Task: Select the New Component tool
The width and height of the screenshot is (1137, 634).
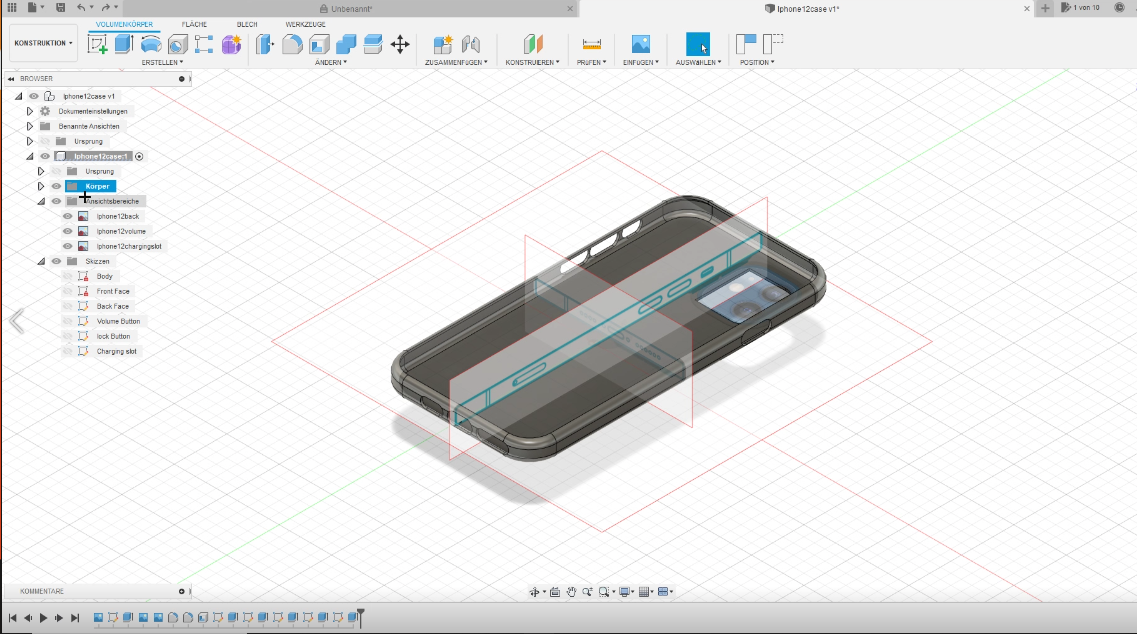Action: [443, 44]
